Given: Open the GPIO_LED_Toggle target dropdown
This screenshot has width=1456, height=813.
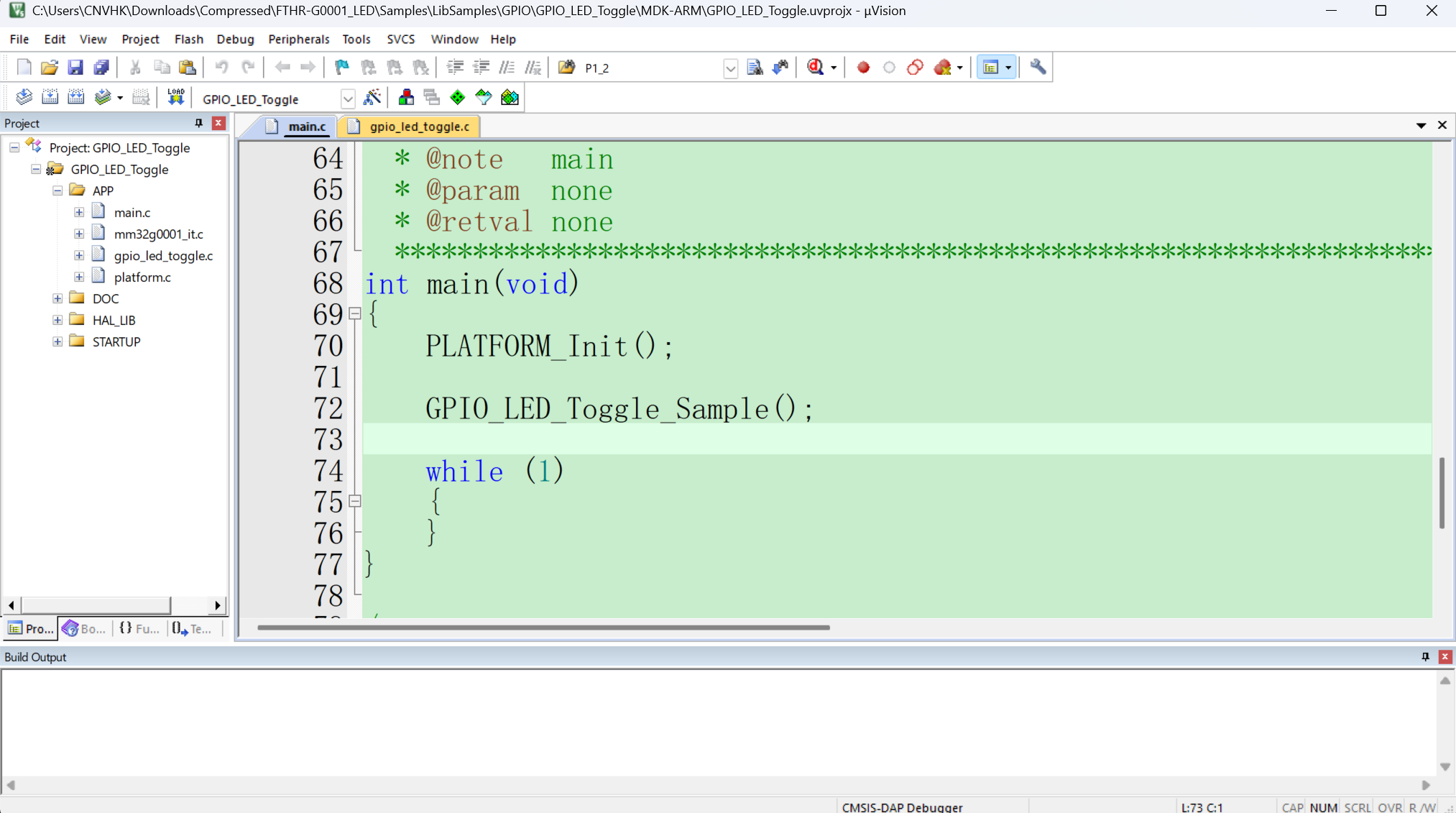Looking at the screenshot, I should 348,98.
